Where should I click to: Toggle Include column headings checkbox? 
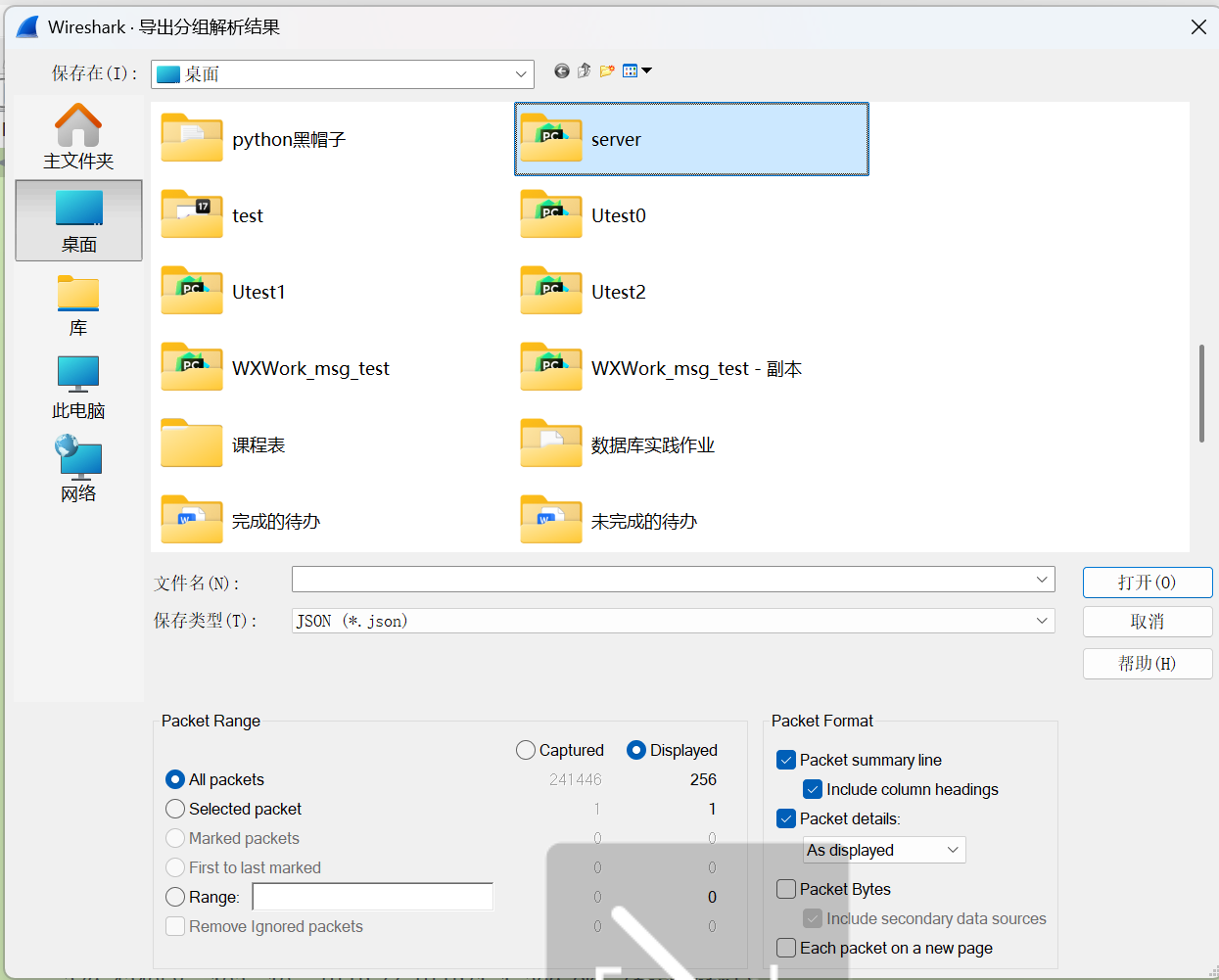[x=813, y=789]
